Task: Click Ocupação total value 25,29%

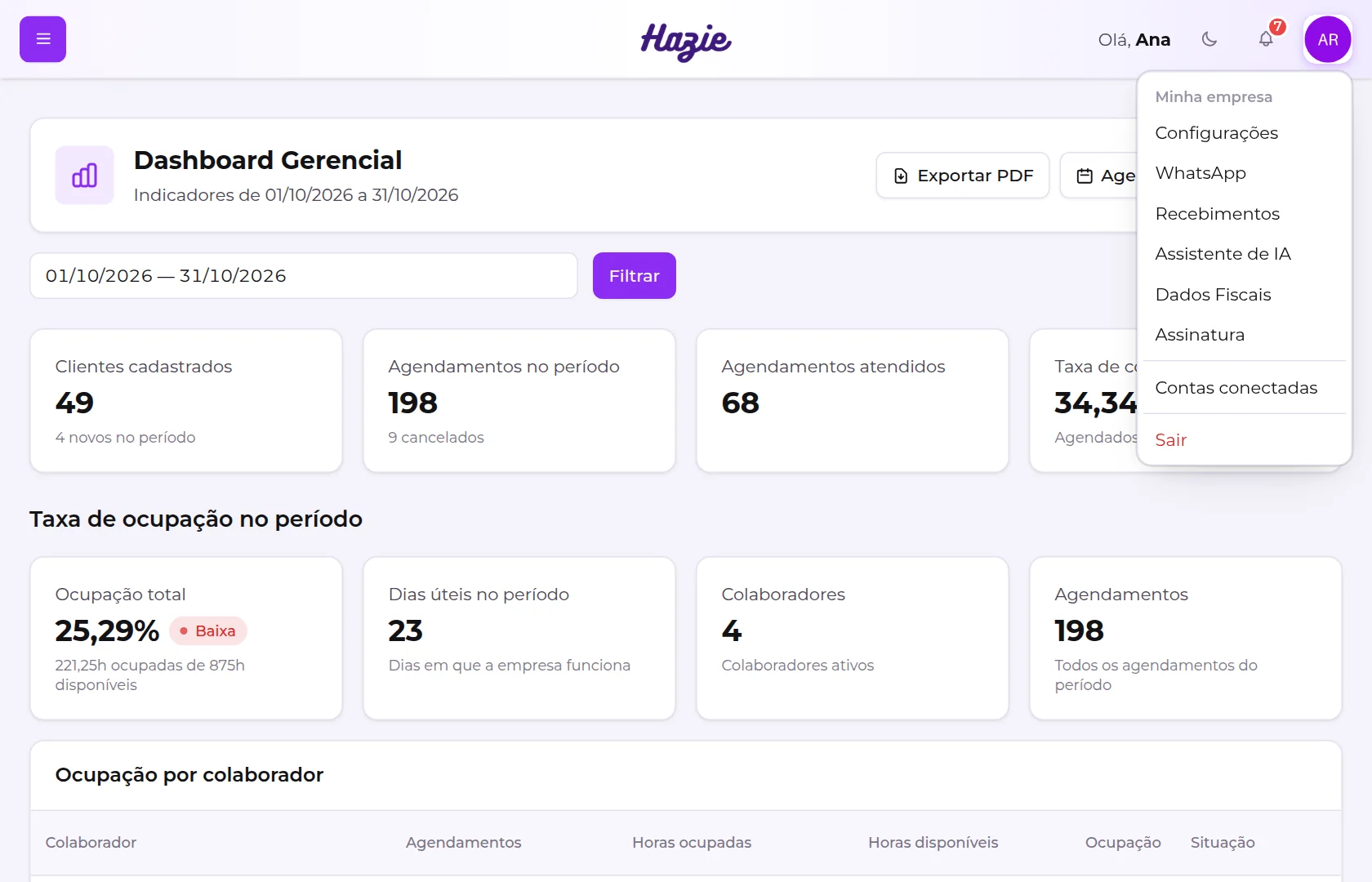Action: (x=107, y=630)
